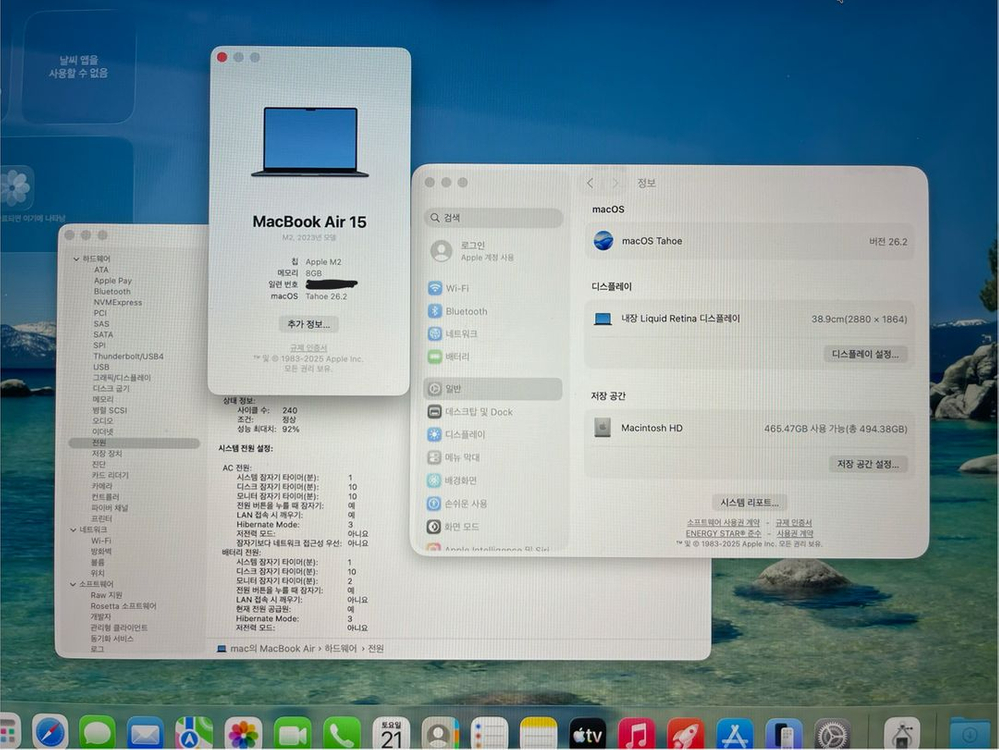The image size is (999, 750).
Task: Collapse the 하드웨어 section in System Information
Action: [x=76, y=259]
